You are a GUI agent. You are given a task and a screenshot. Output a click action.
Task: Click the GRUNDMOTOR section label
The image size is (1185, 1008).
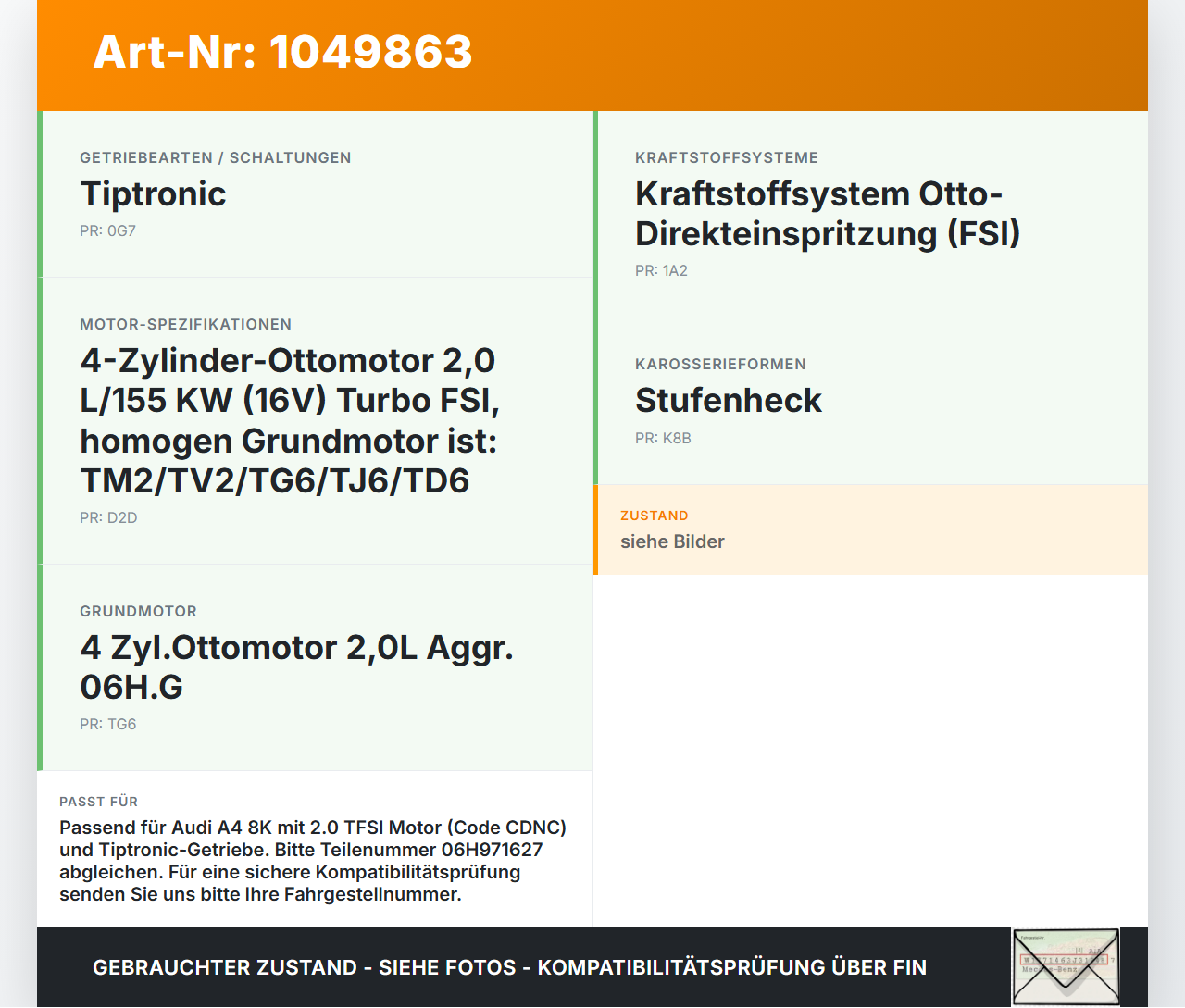(x=138, y=611)
